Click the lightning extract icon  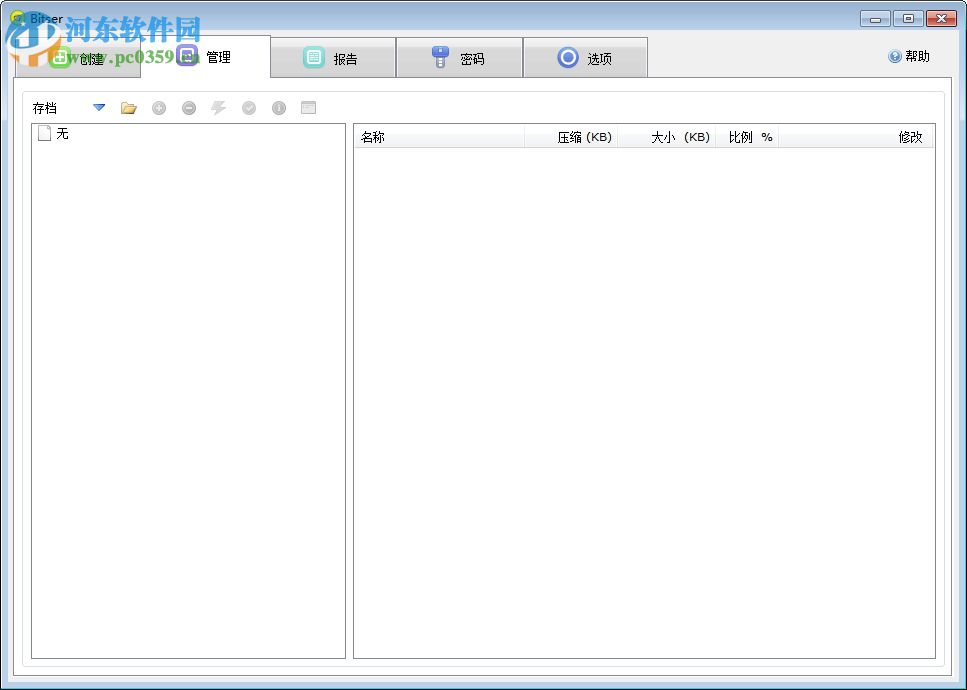pos(219,108)
